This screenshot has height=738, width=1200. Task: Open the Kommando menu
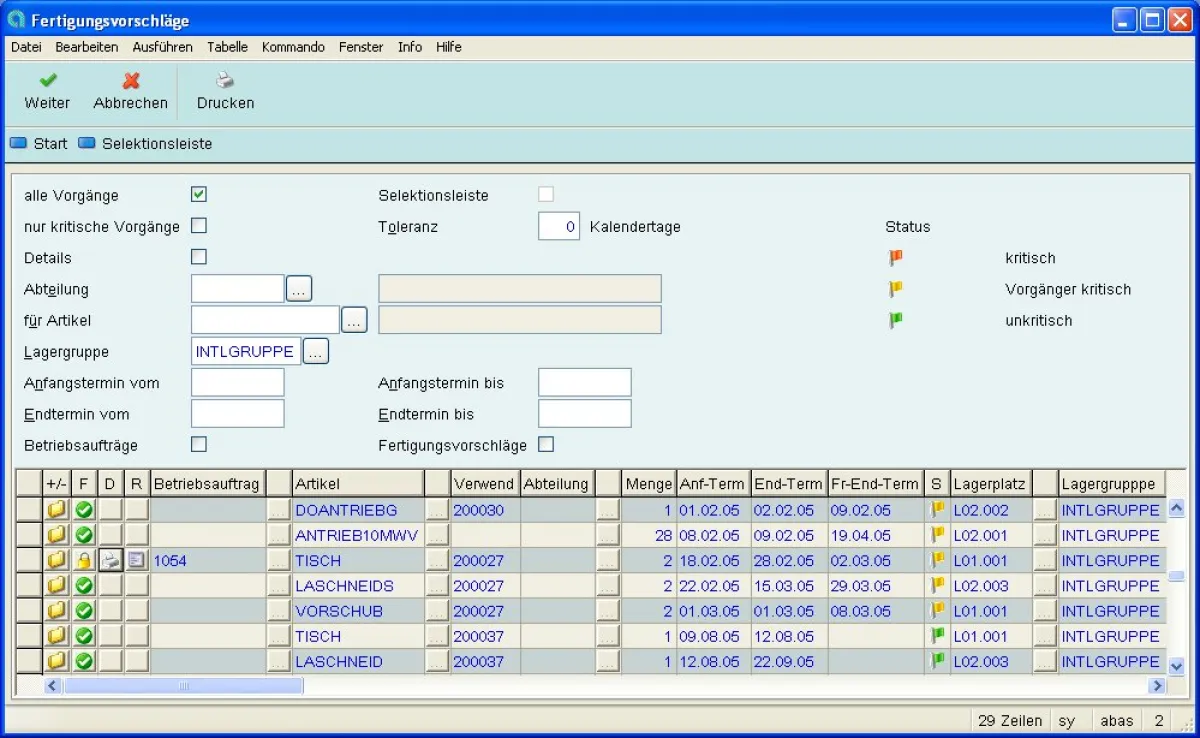pyautogui.click(x=293, y=47)
